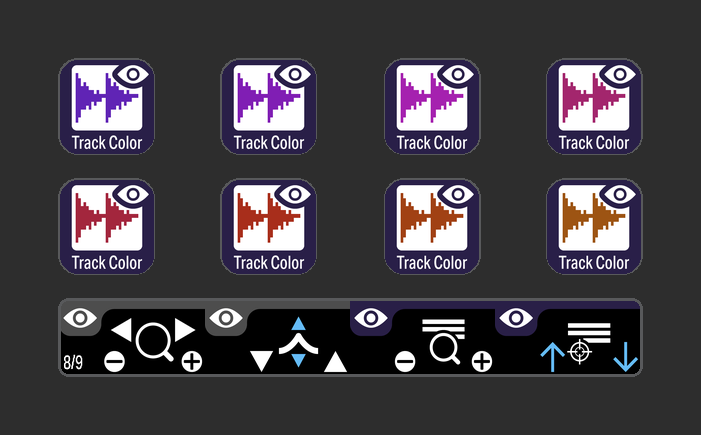
Task: Click the burnt orange Track Color icon
Action: click(x=432, y=227)
